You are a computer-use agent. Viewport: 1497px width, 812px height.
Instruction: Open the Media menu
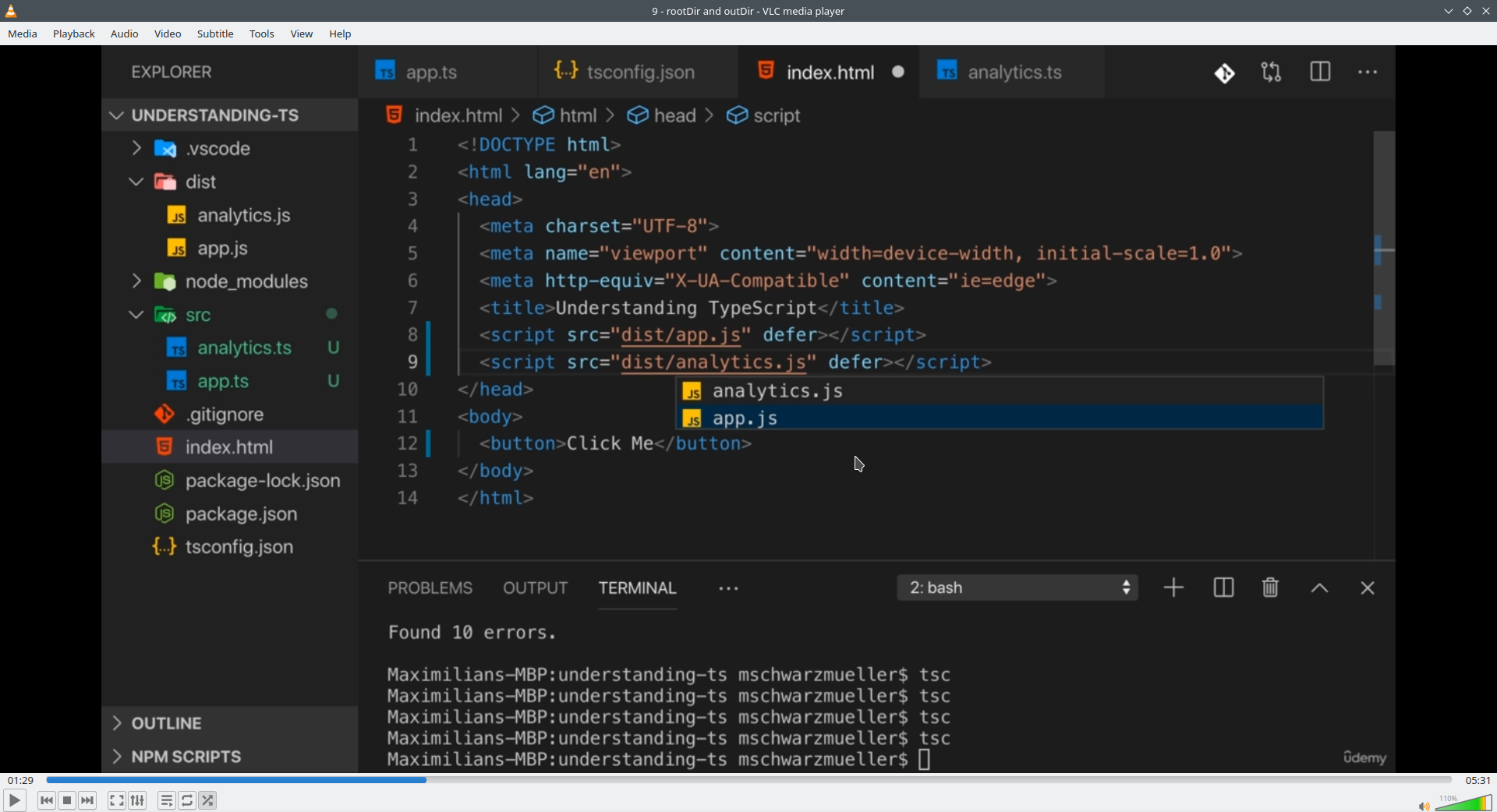[23, 34]
